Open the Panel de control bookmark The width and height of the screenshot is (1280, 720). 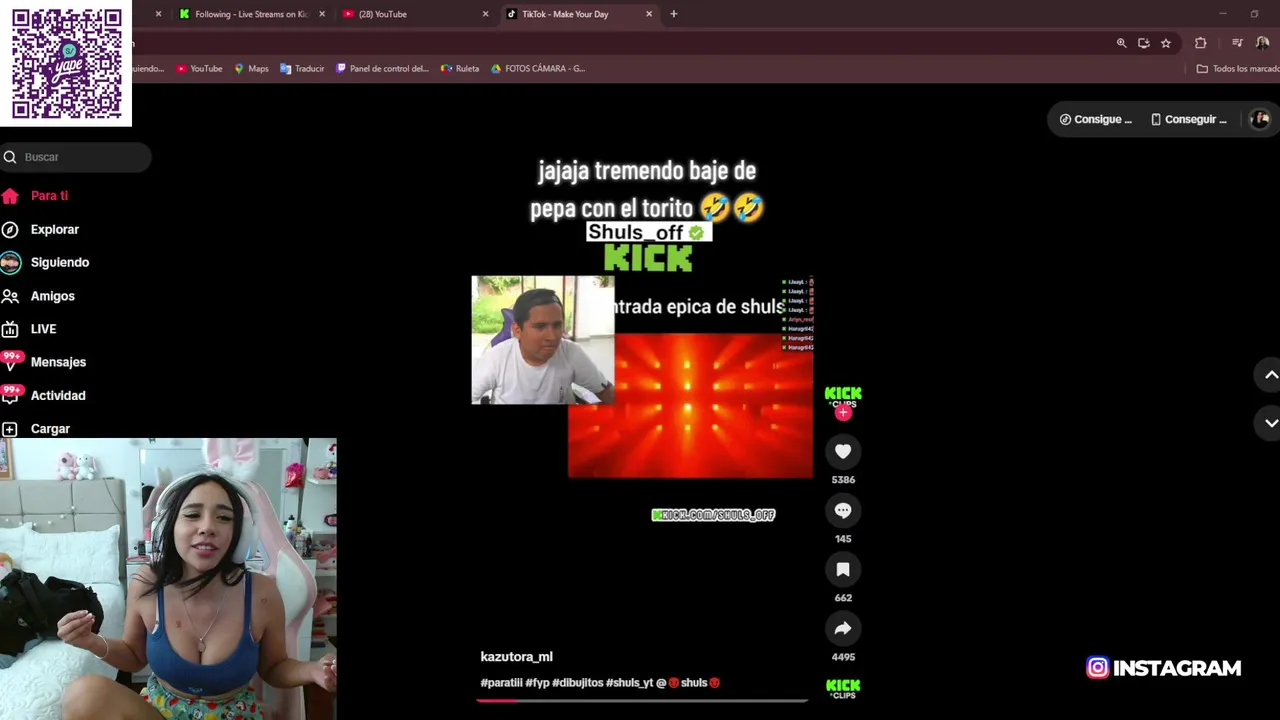(x=382, y=69)
